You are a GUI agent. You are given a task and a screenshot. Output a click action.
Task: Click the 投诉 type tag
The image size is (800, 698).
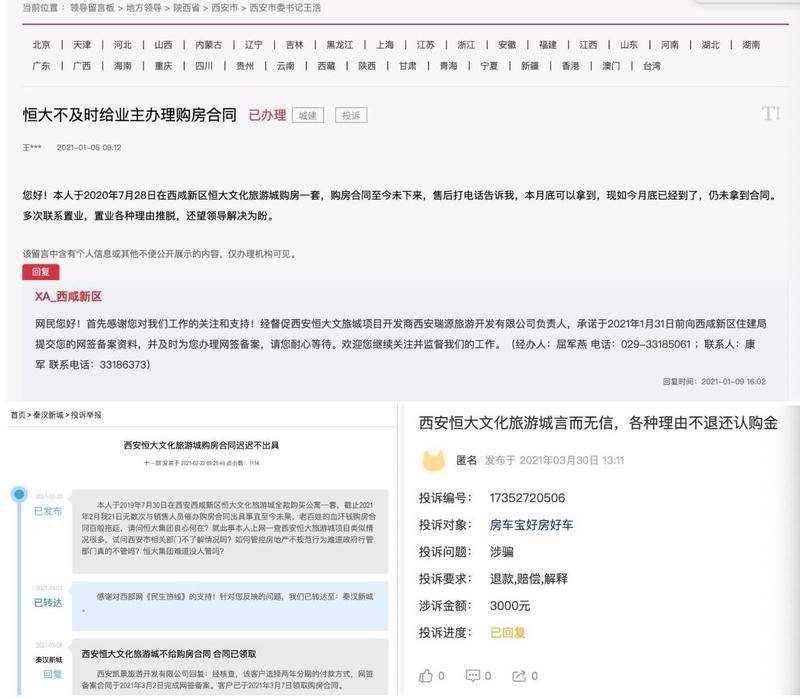click(x=351, y=116)
